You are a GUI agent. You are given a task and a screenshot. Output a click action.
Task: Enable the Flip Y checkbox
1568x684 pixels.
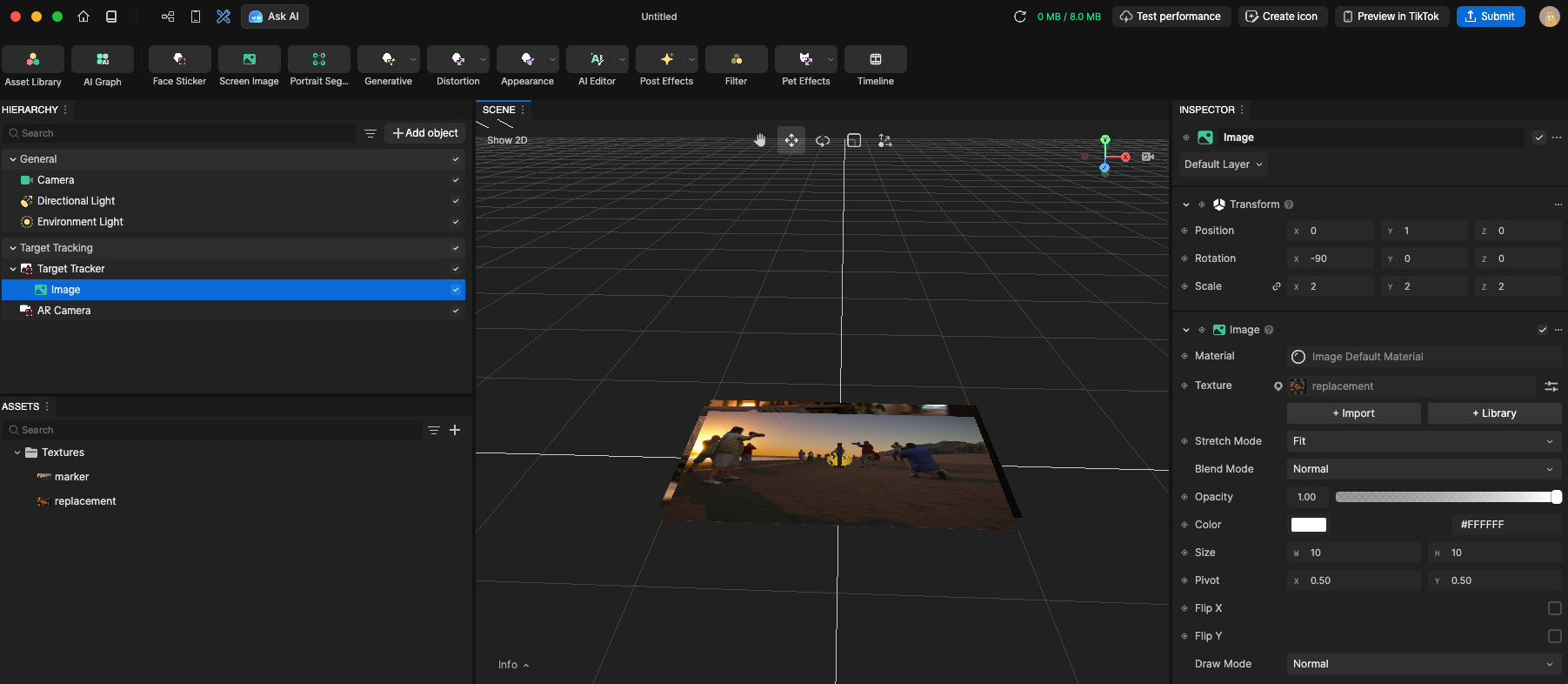click(1555, 636)
